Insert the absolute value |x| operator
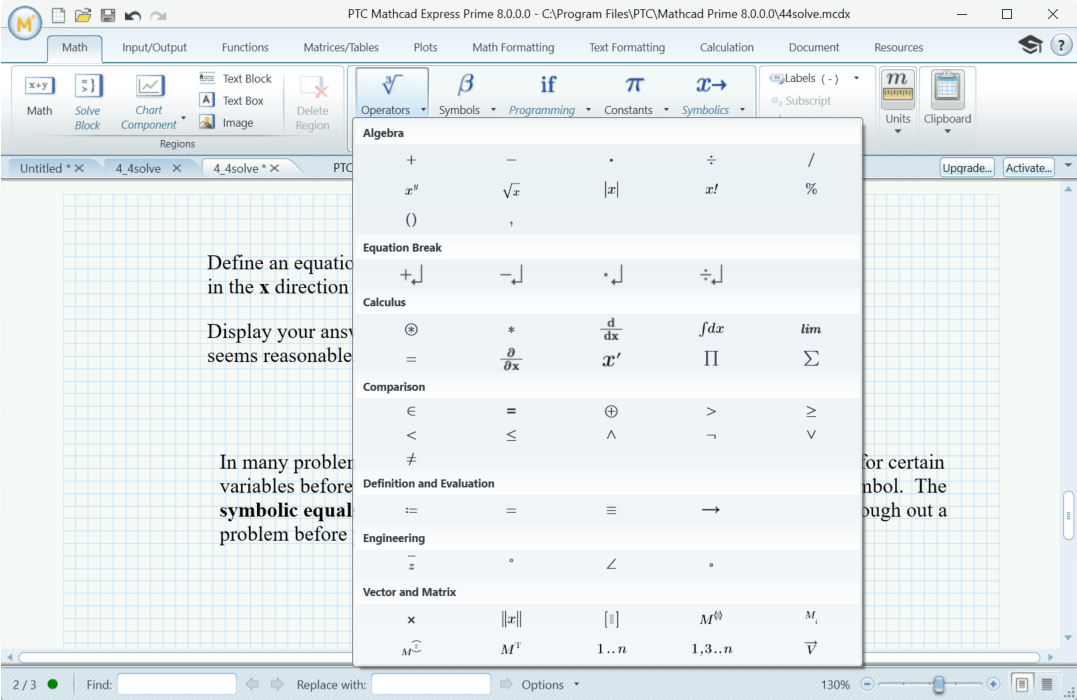This screenshot has width=1077, height=700. [x=611, y=190]
